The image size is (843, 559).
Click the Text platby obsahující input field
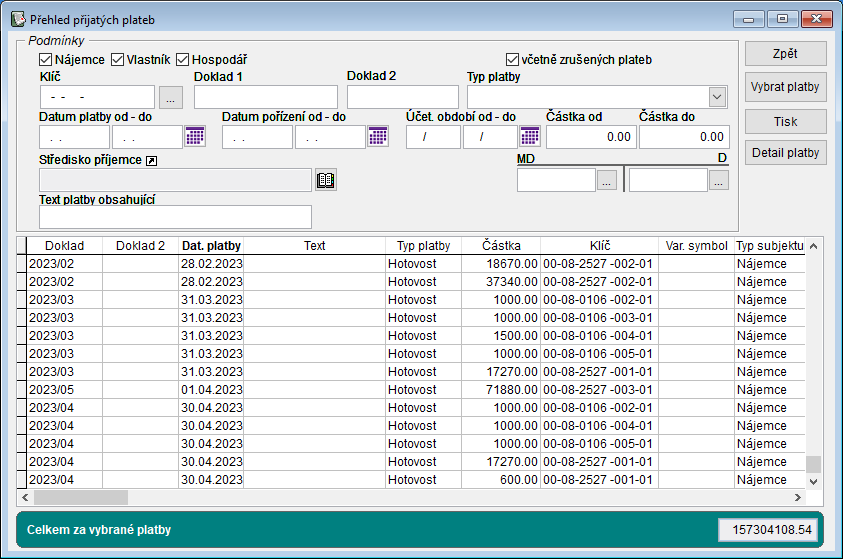tap(175, 217)
